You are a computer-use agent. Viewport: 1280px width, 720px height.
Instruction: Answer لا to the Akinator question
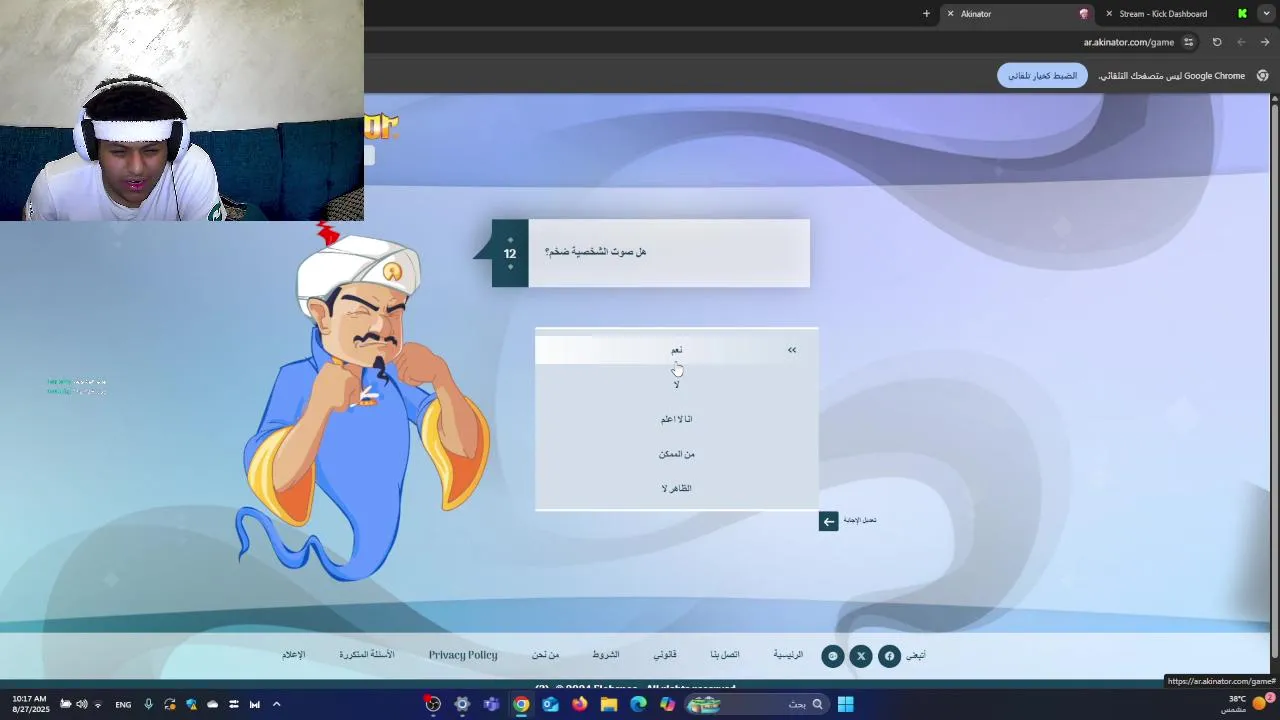click(x=677, y=385)
